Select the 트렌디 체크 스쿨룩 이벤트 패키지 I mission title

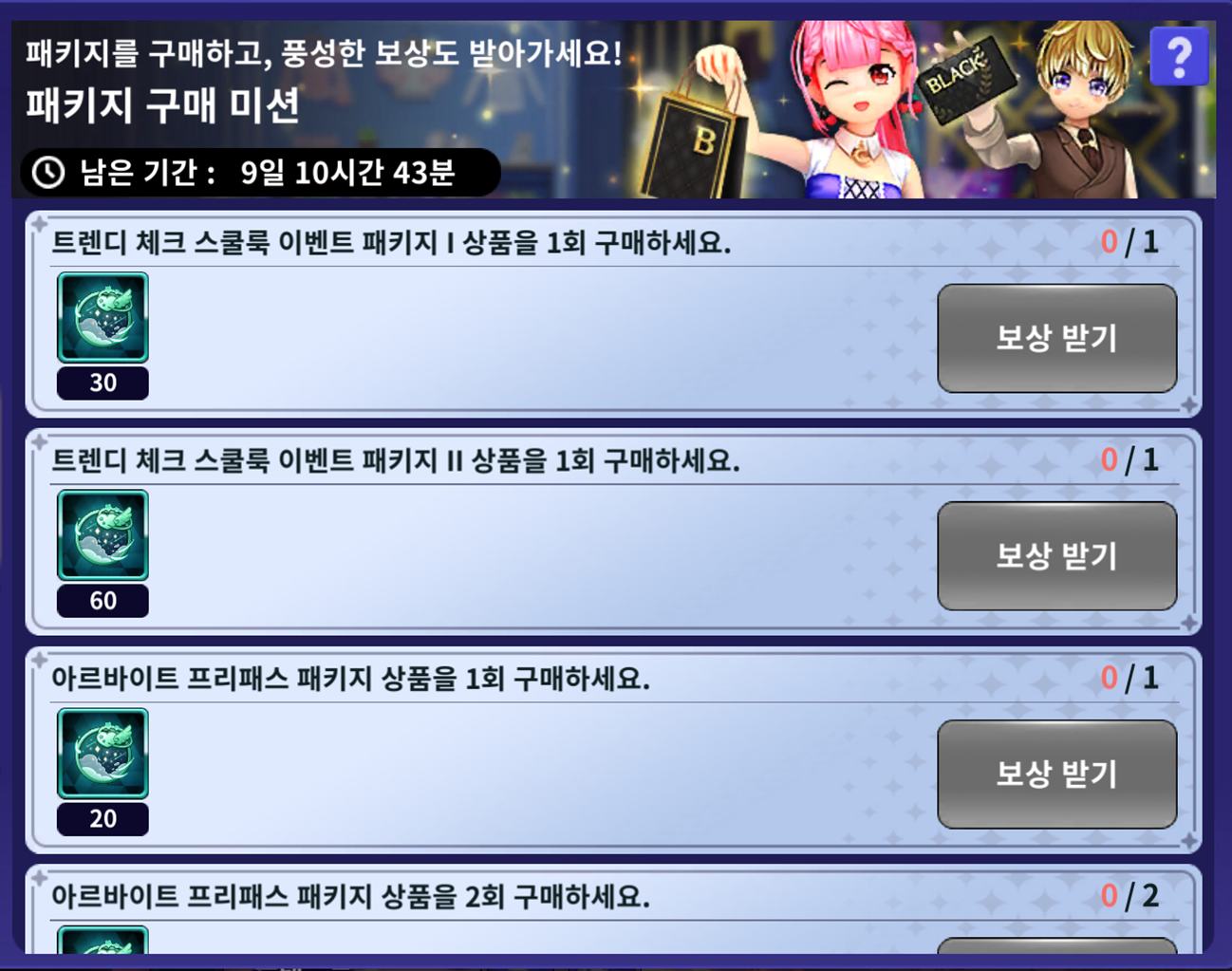[391, 243]
